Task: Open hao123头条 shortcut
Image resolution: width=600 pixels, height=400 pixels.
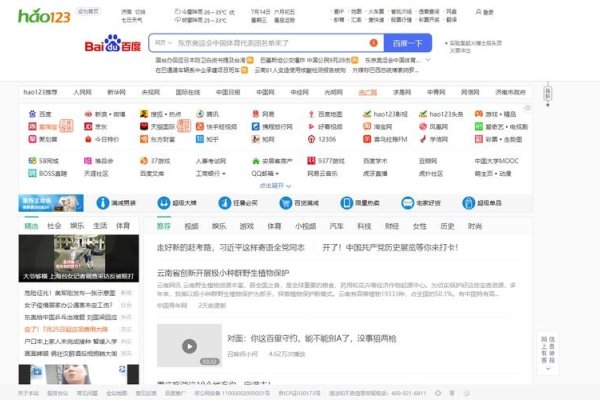Action: (441, 114)
